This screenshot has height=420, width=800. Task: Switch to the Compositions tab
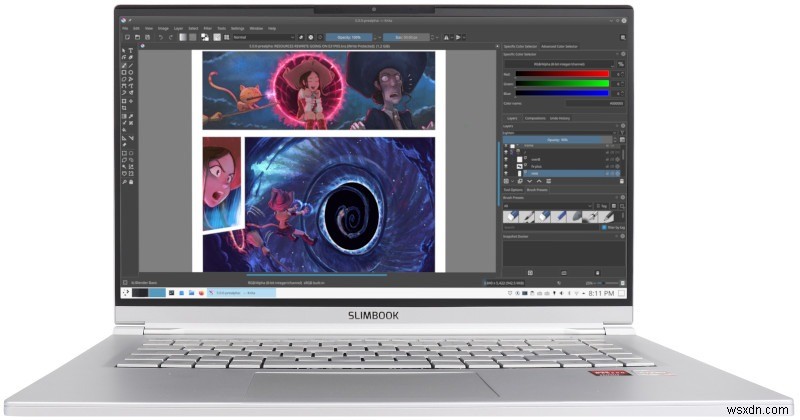click(x=535, y=118)
